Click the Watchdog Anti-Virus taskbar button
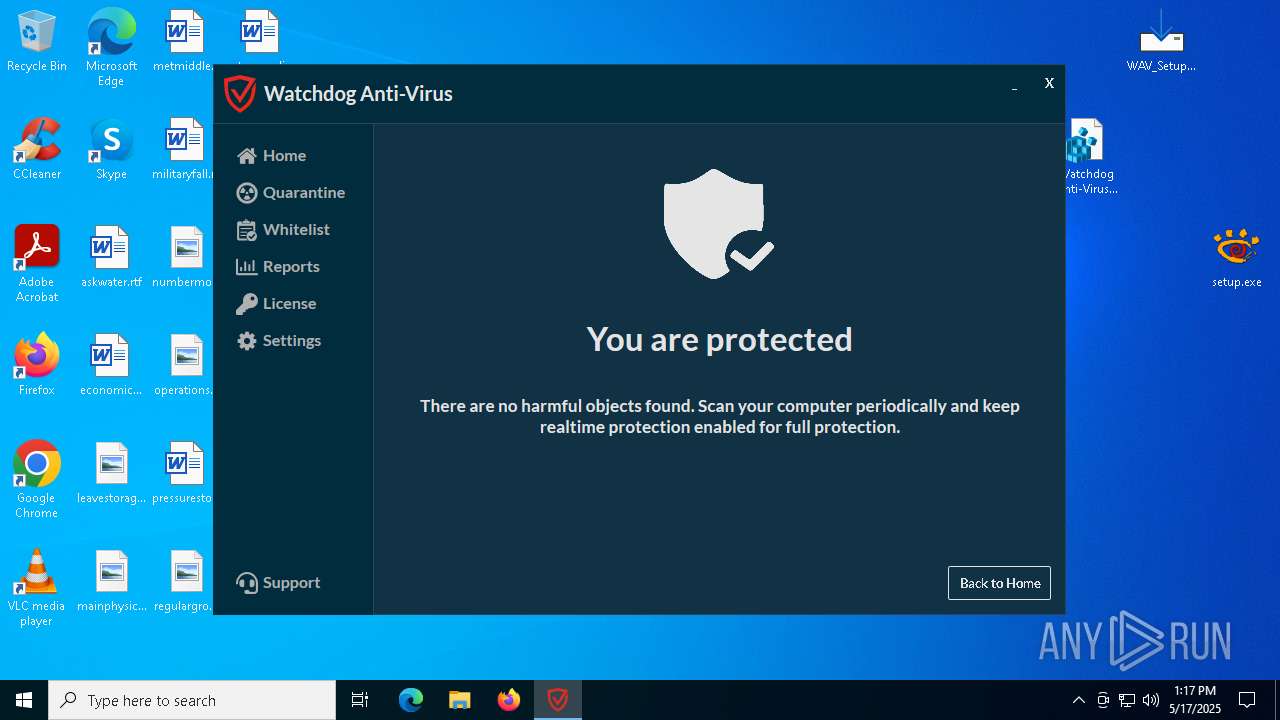This screenshot has height=720, width=1280. pos(558,700)
